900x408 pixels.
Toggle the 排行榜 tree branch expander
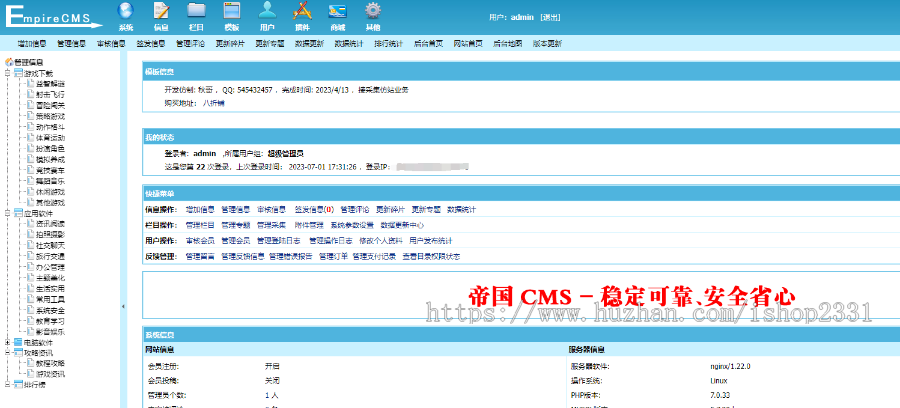pos(7,384)
